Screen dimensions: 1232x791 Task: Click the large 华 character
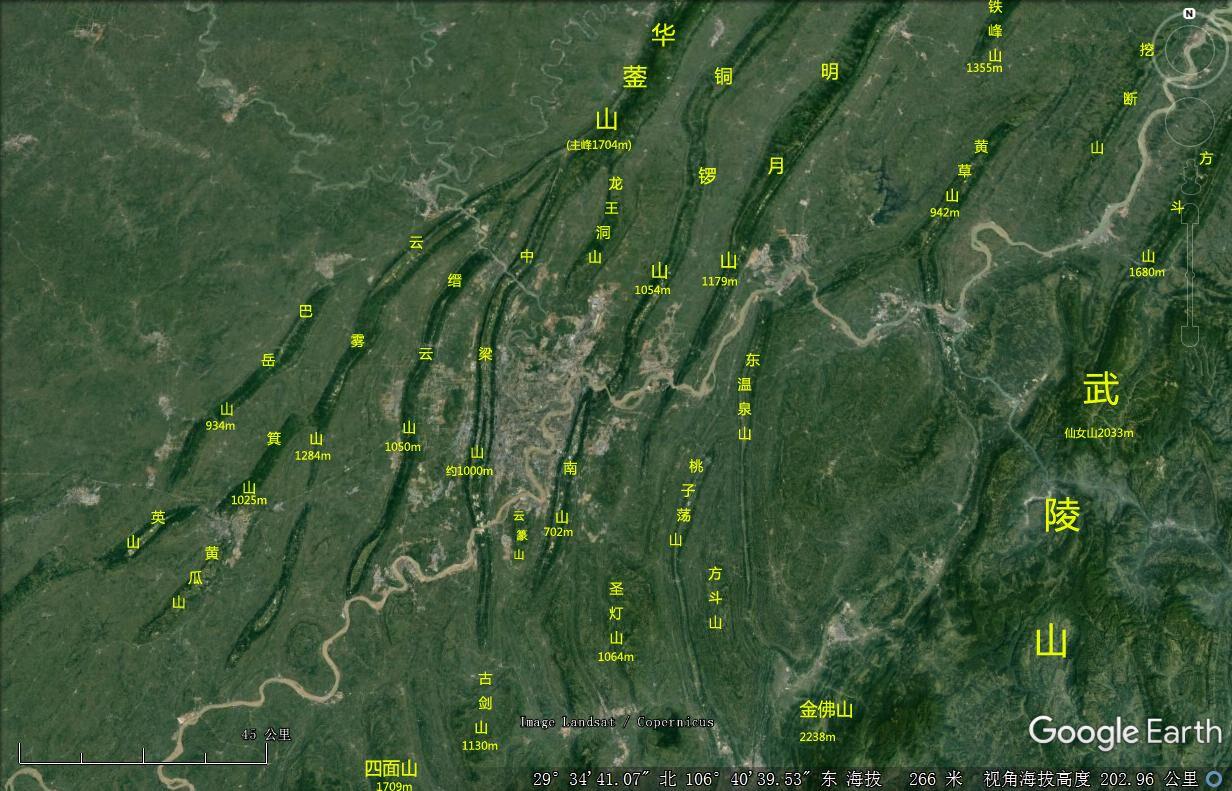(663, 36)
